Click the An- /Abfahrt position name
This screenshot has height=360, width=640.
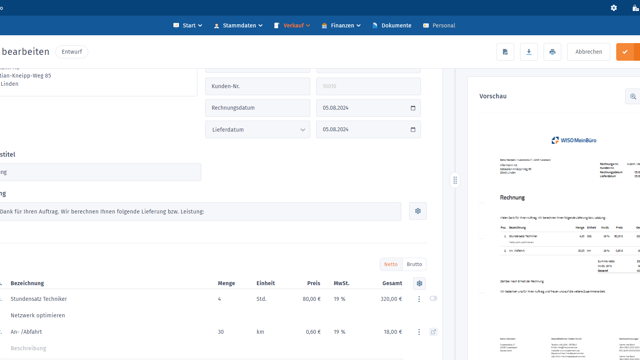(26, 332)
